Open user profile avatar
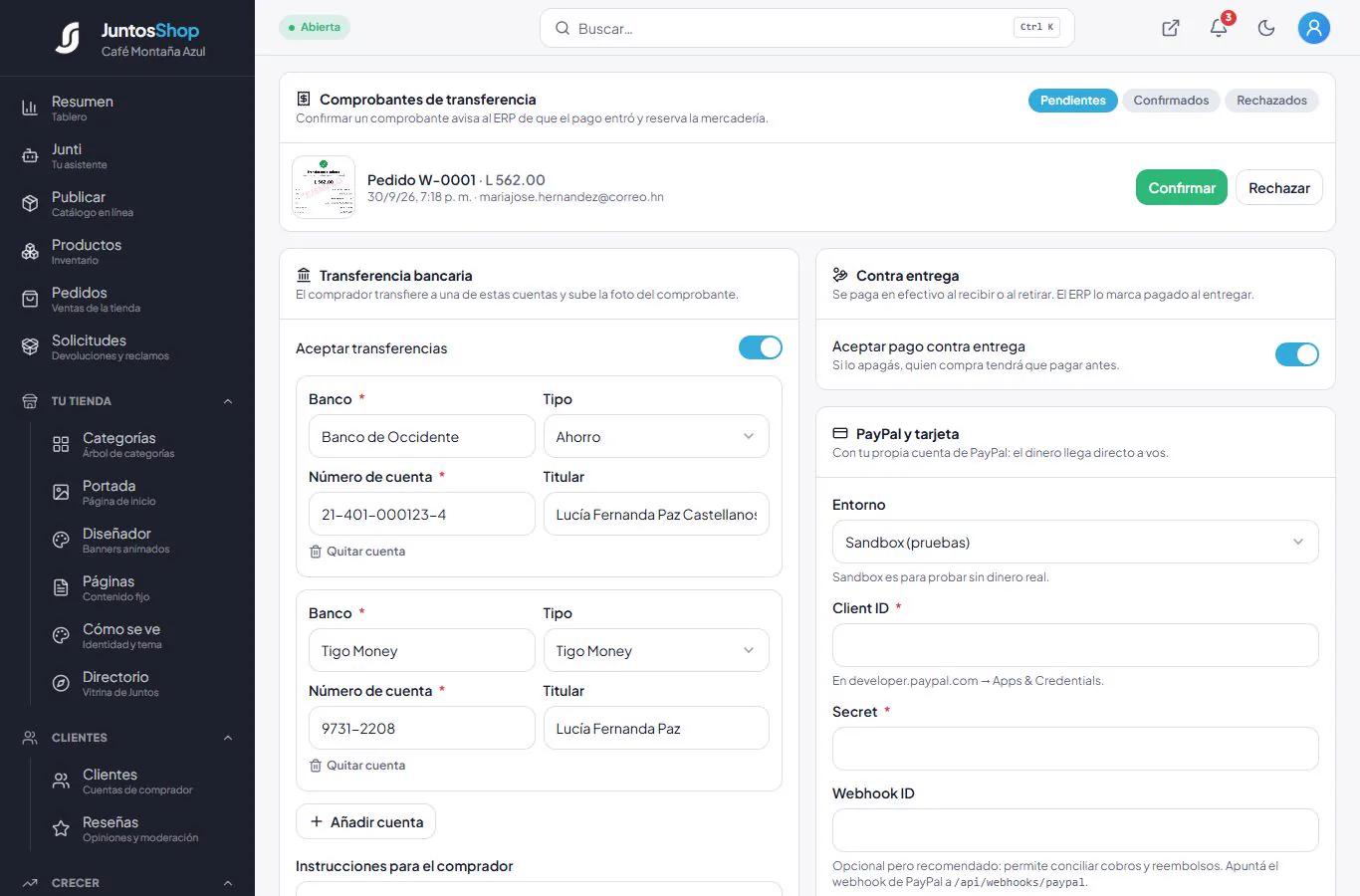1360x896 pixels. pyautogui.click(x=1314, y=28)
